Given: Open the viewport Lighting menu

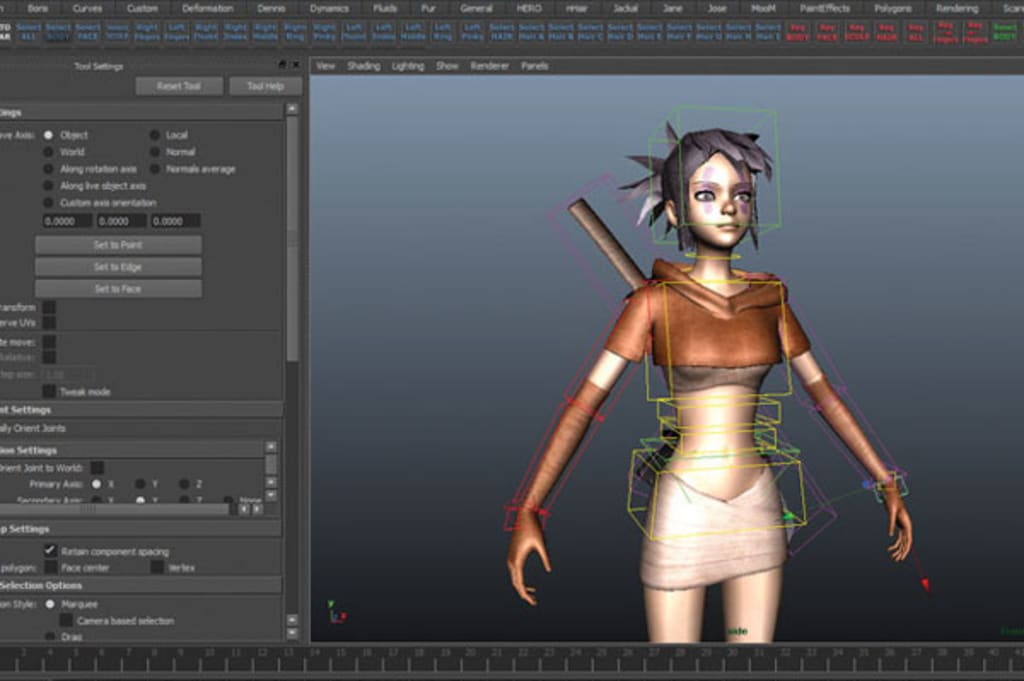Looking at the screenshot, I should click(x=408, y=66).
